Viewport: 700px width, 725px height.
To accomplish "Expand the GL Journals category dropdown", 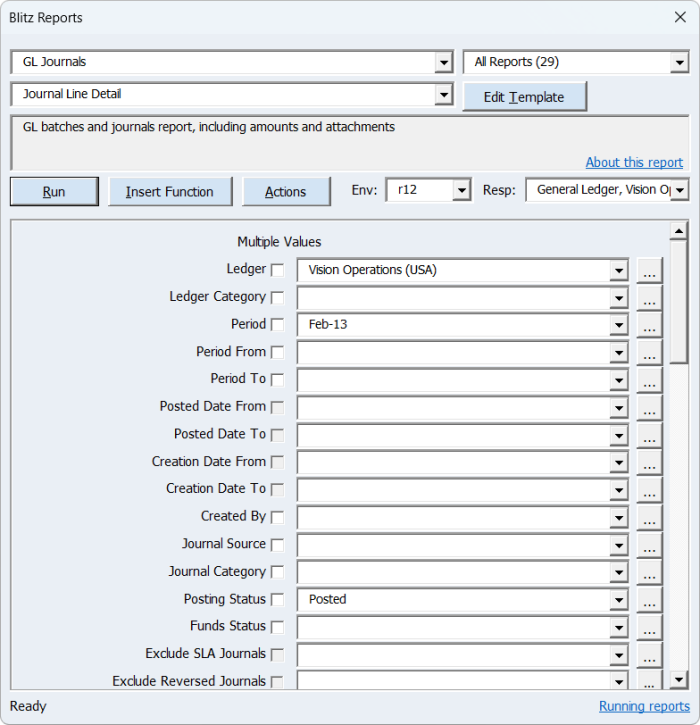I will [443, 62].
